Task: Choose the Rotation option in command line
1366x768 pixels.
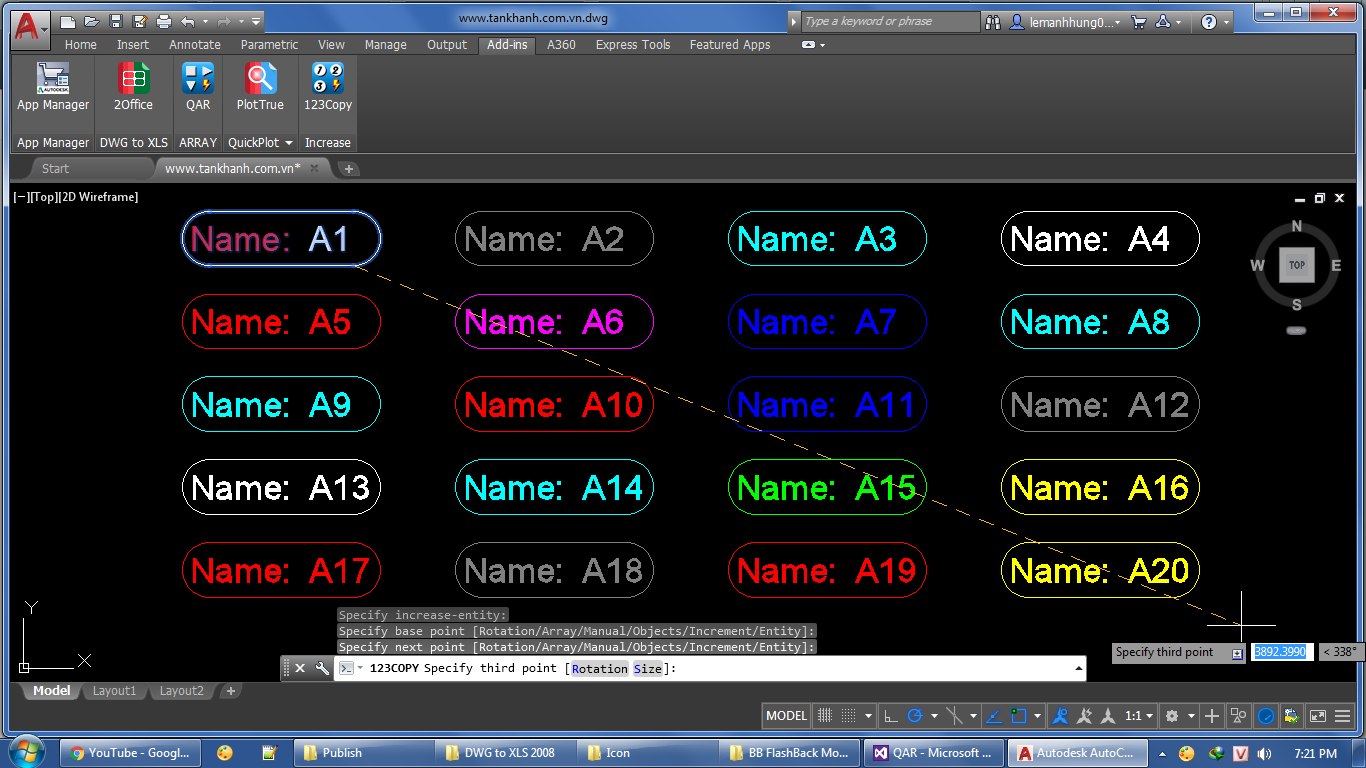Action: pyautogui.click(x=600, y=668)
